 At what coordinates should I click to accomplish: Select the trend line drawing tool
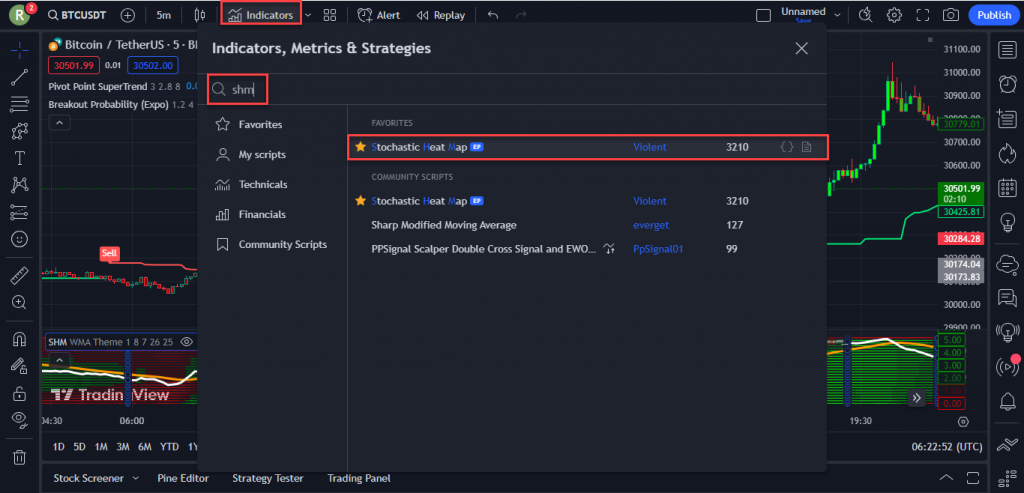click(20, 76)
